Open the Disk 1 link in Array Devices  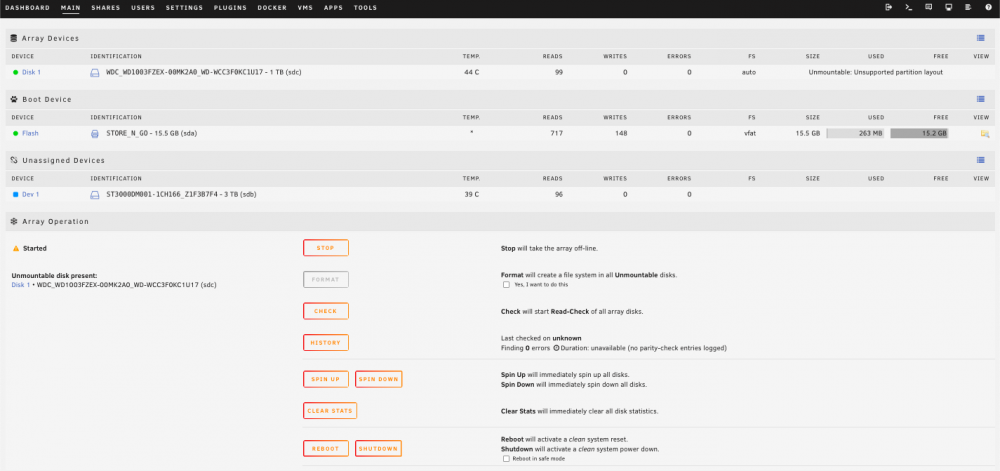click(x=31, y=73)
